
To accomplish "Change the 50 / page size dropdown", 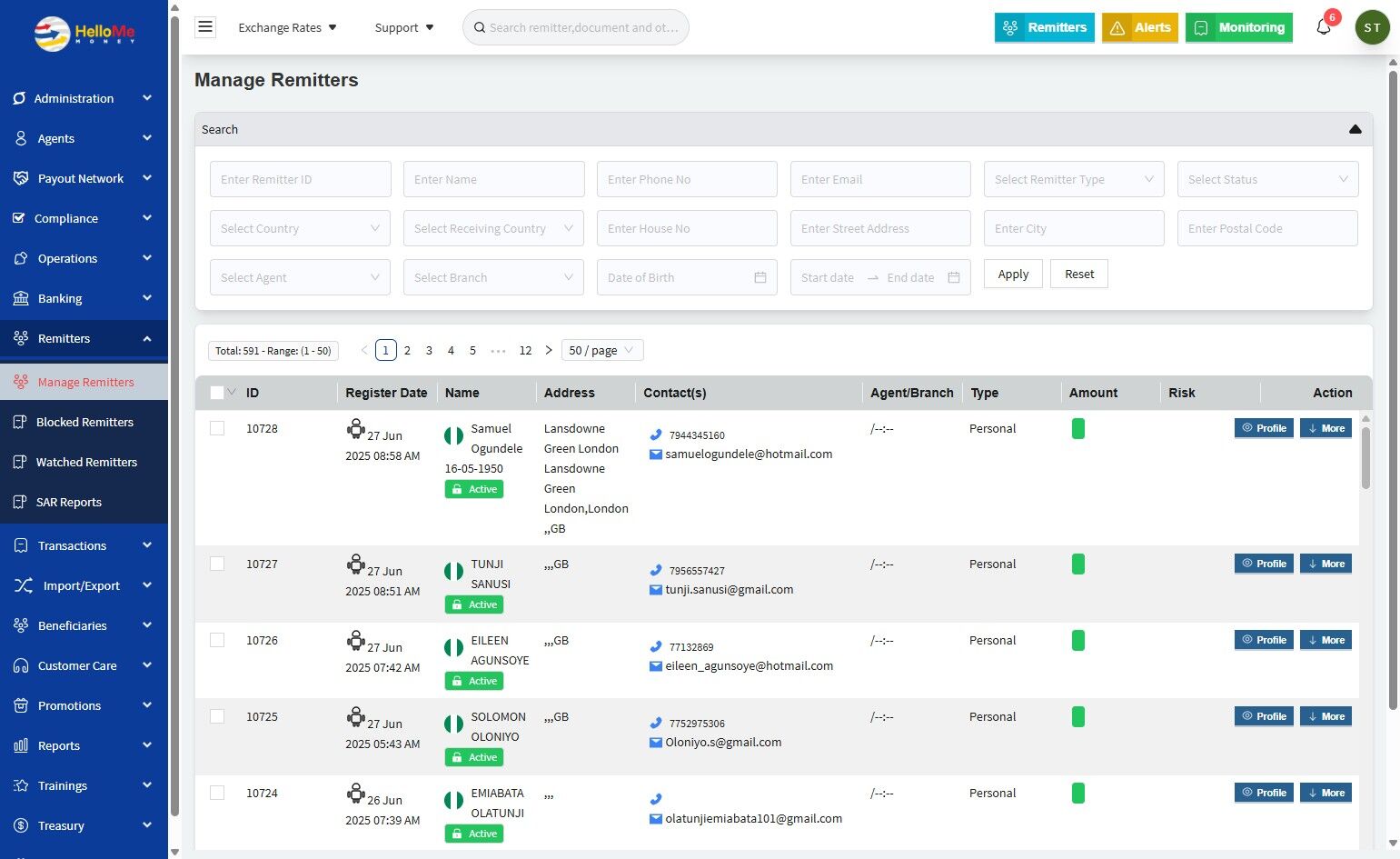I will pyautogui.click(x=602, y=350).
